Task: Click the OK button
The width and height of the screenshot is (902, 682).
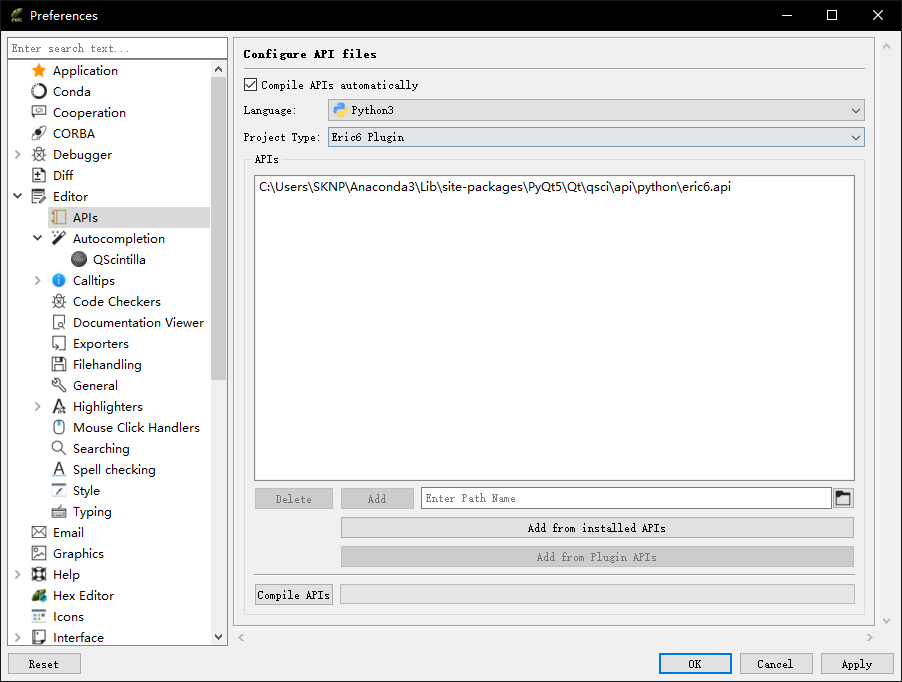Action: coord(695,664)
